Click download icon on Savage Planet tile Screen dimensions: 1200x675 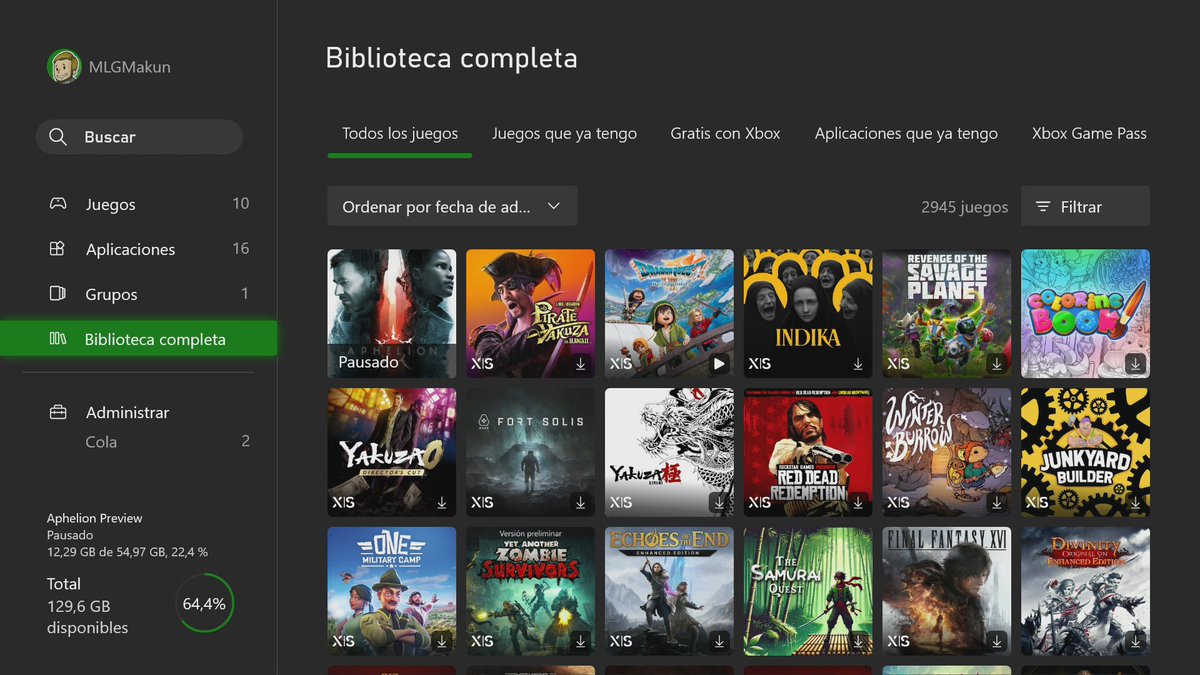click(x=997, y=364)
